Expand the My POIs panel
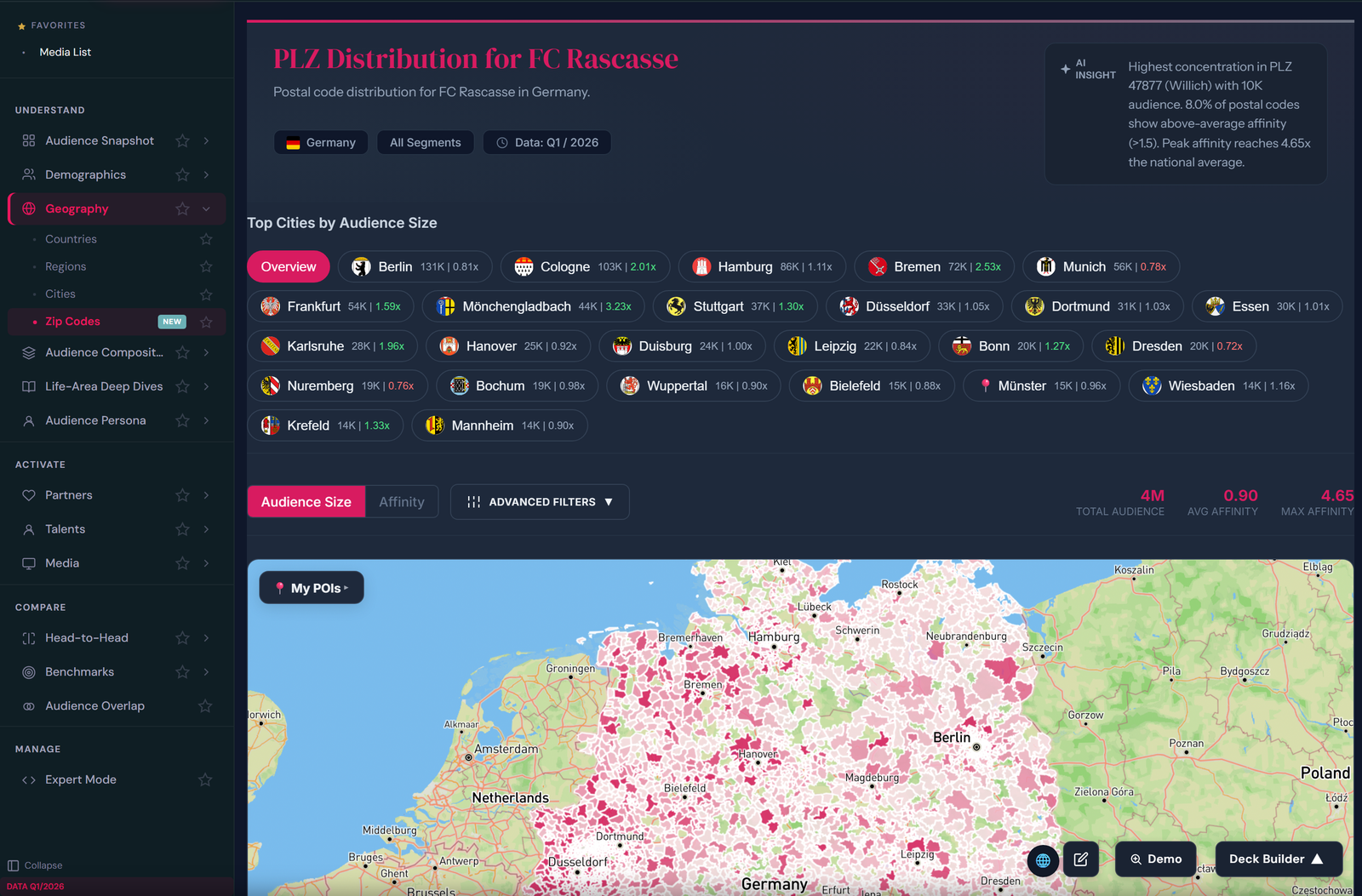The image size is (1362, 896). [x=312, y=588]
